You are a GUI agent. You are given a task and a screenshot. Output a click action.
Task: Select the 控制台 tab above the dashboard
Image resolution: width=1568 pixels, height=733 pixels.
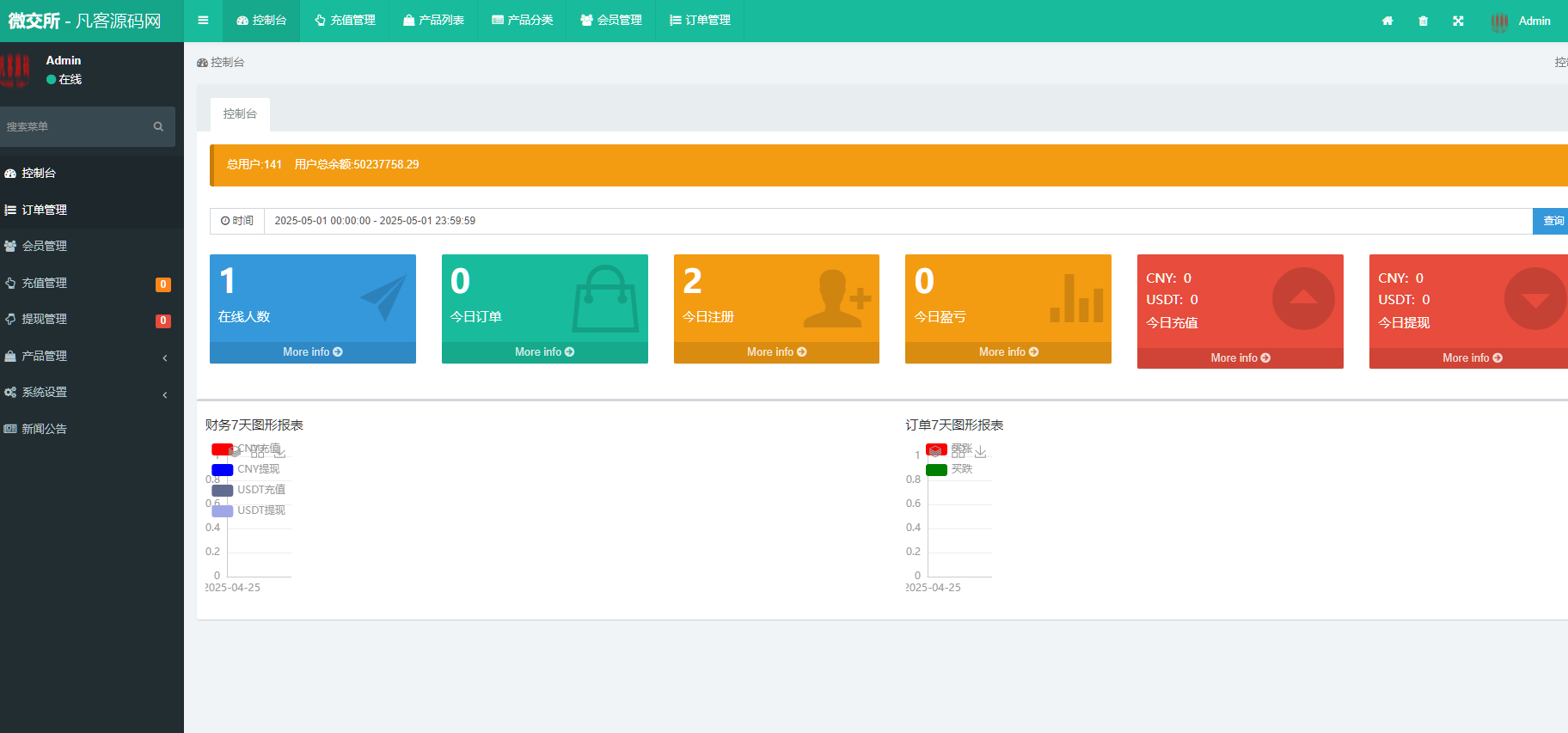[x=240, y=114]
